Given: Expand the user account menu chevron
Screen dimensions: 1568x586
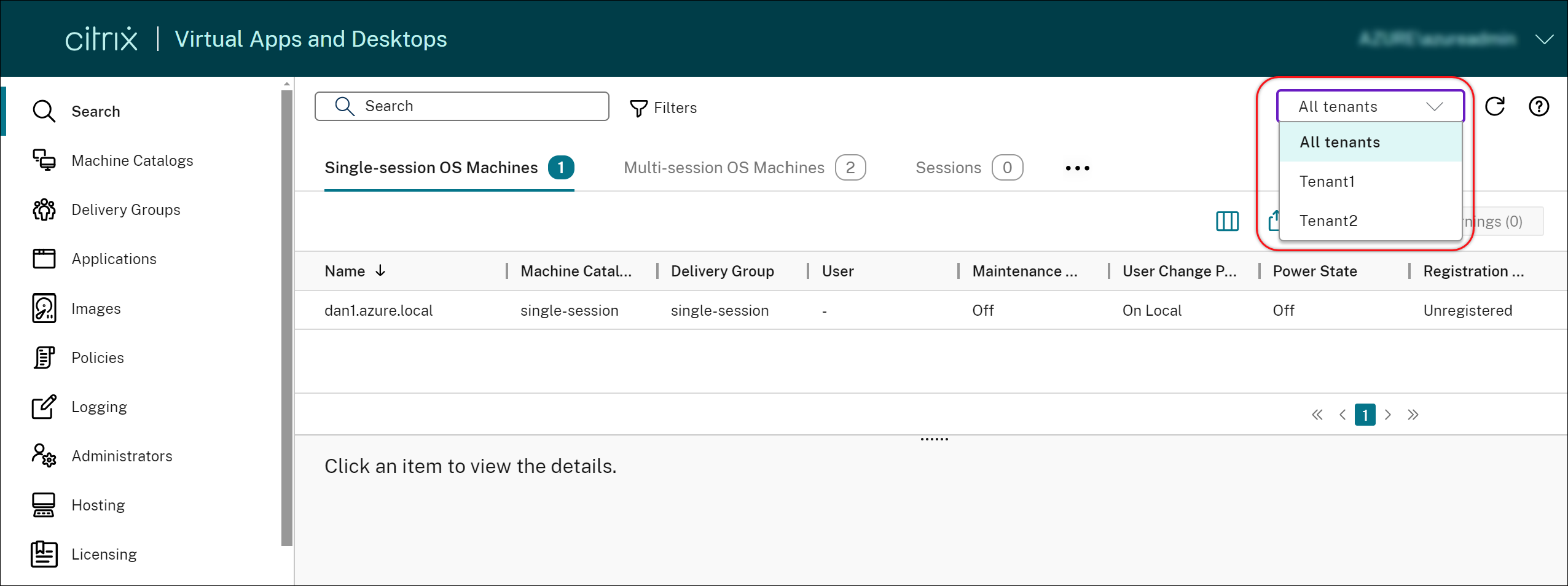Looking at the screenshot, I should click(1544, 40).
